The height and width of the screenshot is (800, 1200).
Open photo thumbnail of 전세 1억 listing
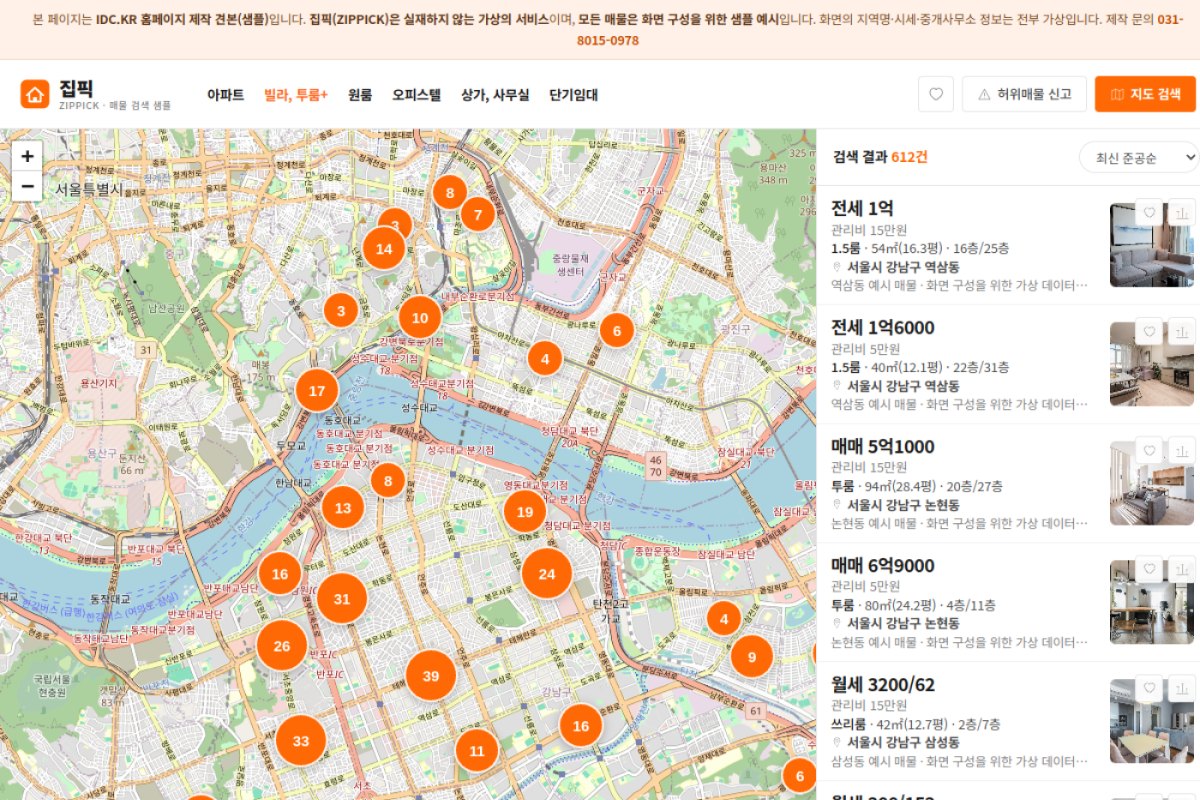tap(1152, 245)
